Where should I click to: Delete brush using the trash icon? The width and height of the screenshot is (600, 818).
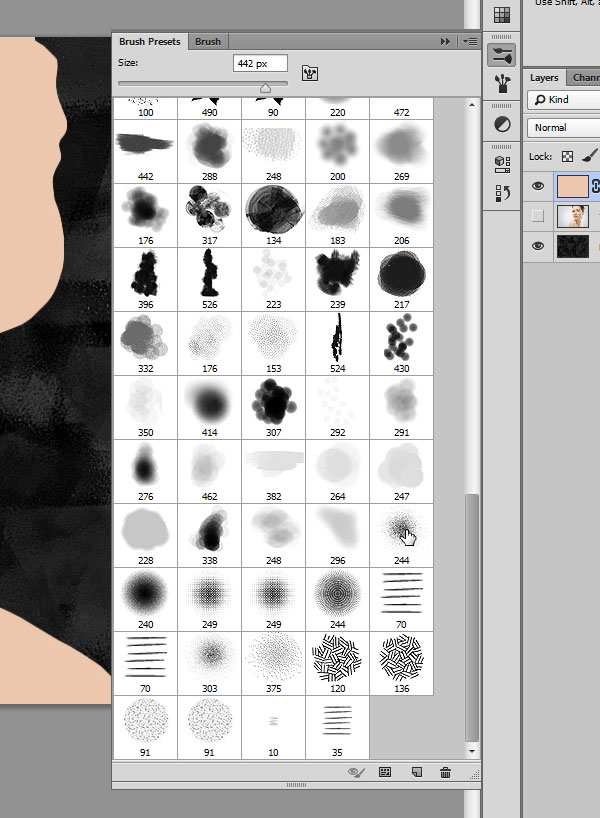pos(446,772)
